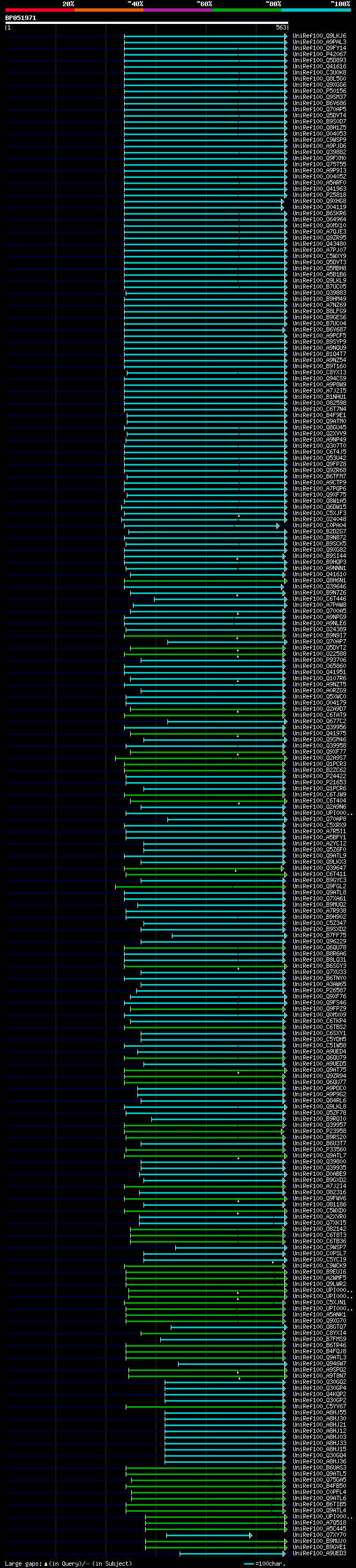The image size is (356, 1568).
Task: Select label UniRef100_B2ZC62
Action: click(319, 770)
